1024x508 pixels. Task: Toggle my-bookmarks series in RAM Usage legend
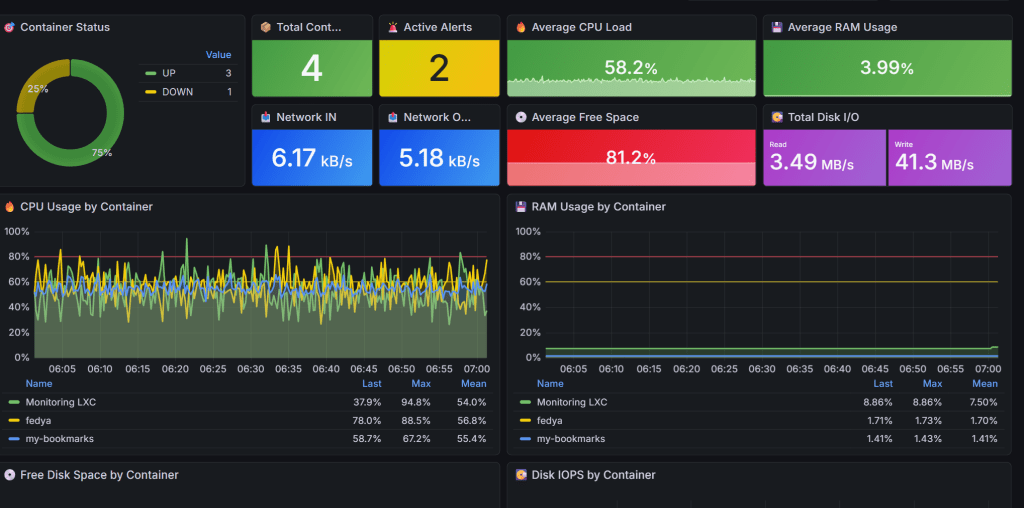click(570, 439)
